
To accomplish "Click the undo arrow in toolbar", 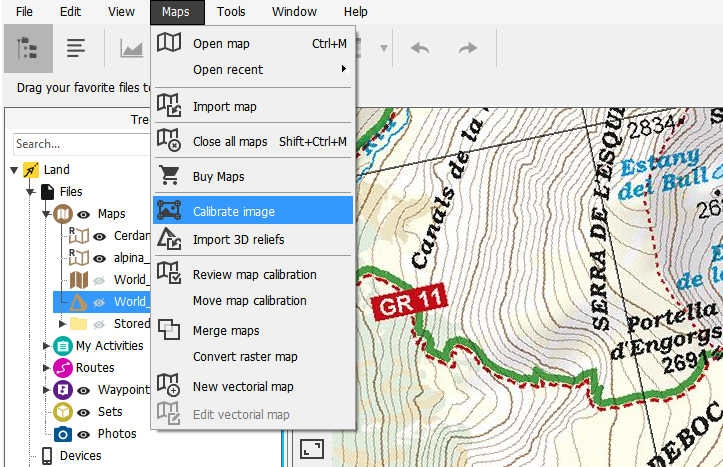I will pyautogui.click(x=420, y=48).
